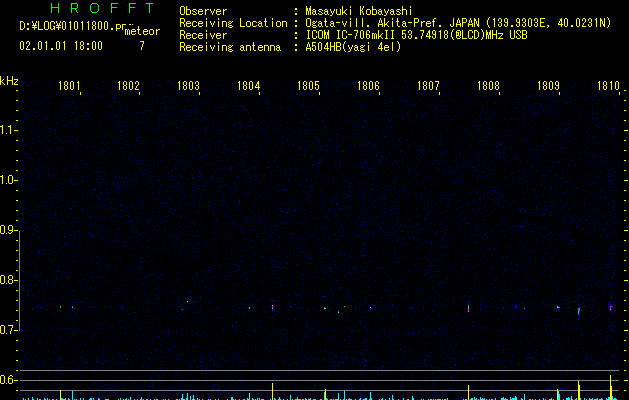Viewport: 629px width, 400px height.
Task: Click the red echo right of 1804
Action: point(272,307)
